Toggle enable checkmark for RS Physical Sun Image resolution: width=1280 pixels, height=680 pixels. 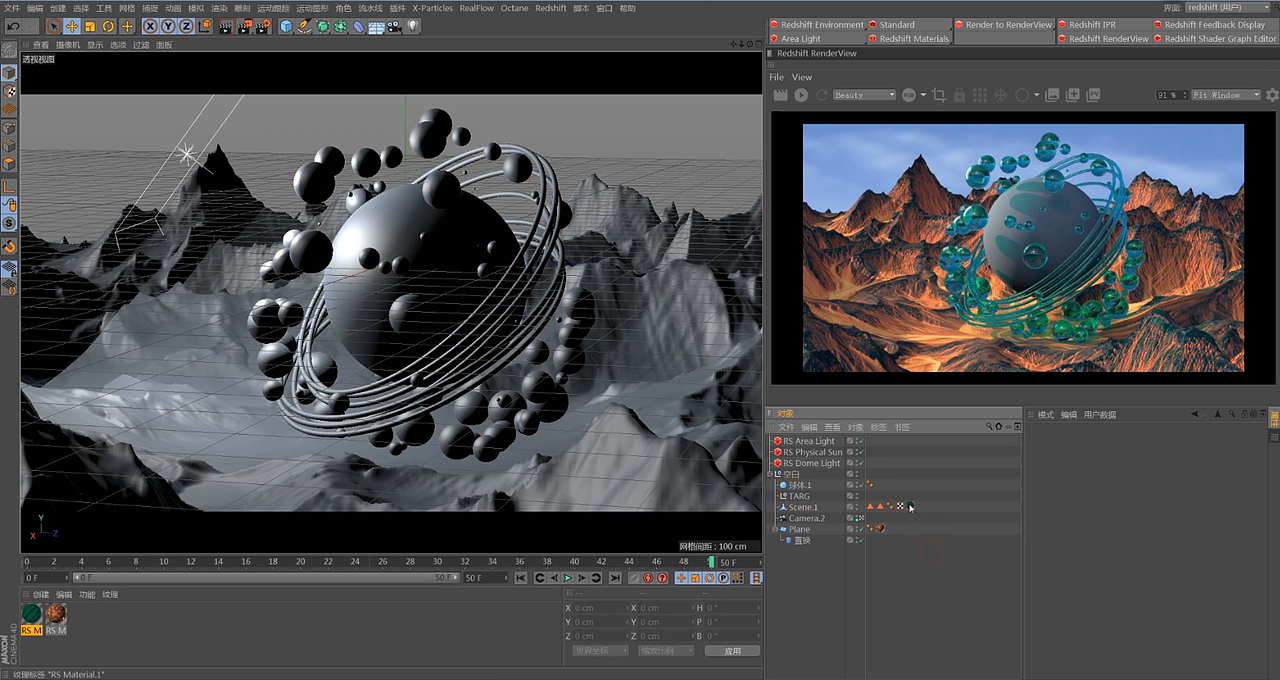tap(859, 452)
